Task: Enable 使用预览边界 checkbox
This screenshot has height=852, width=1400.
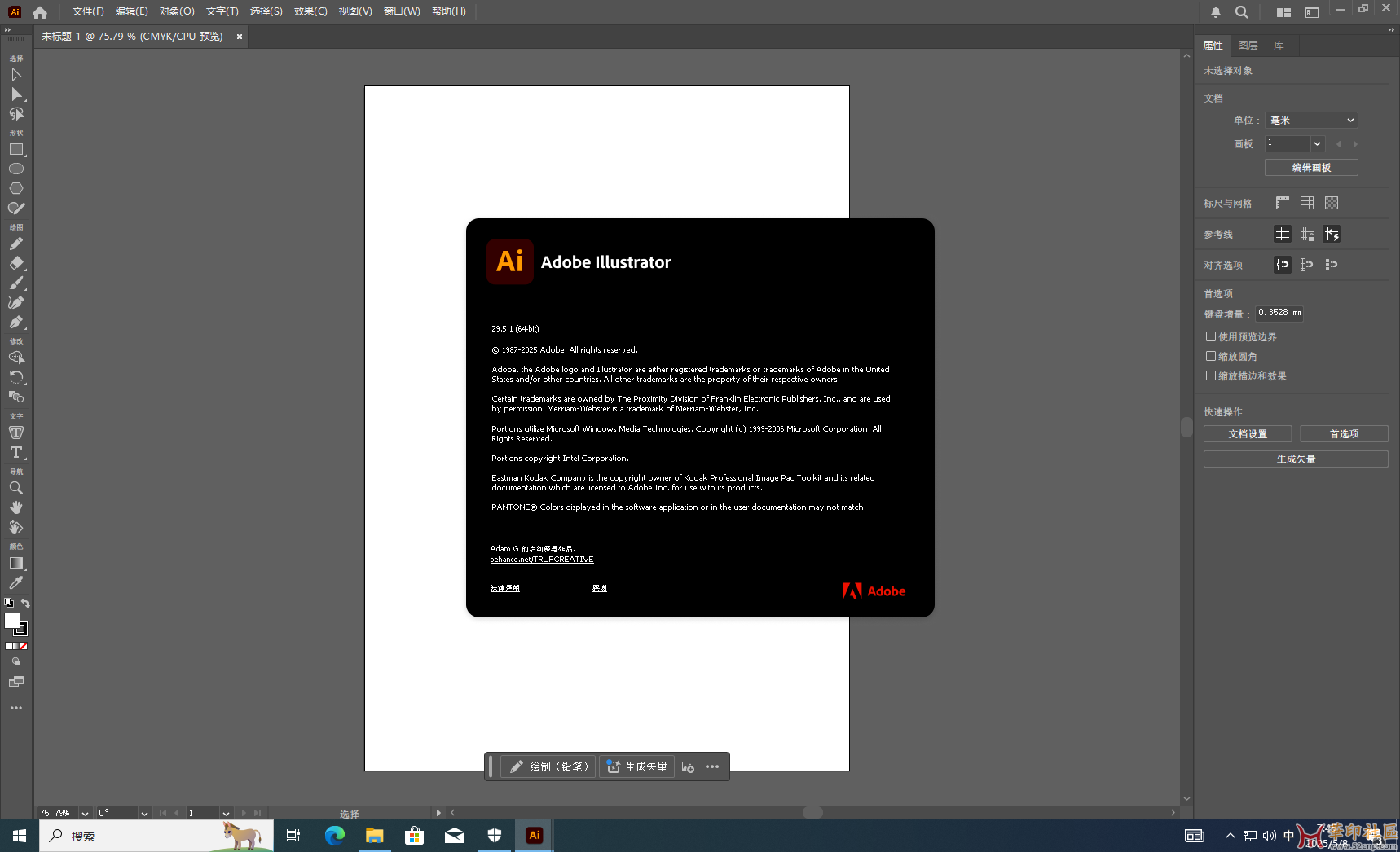Action: [x=1211, y=336]
